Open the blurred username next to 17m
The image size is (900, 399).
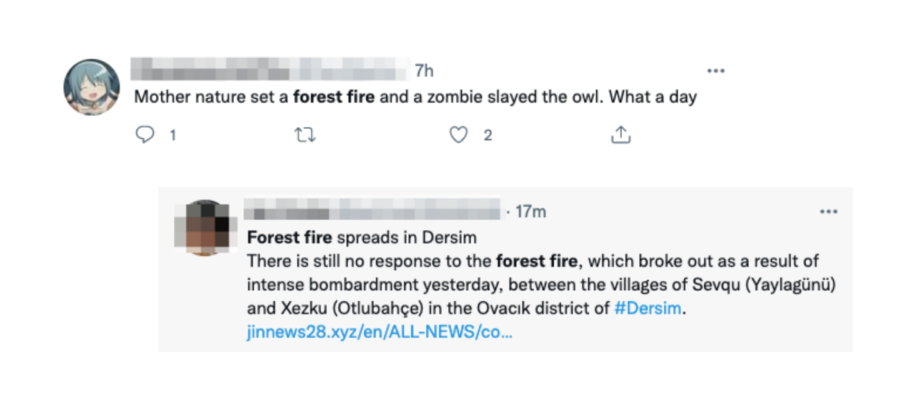[x=374, y=210]
